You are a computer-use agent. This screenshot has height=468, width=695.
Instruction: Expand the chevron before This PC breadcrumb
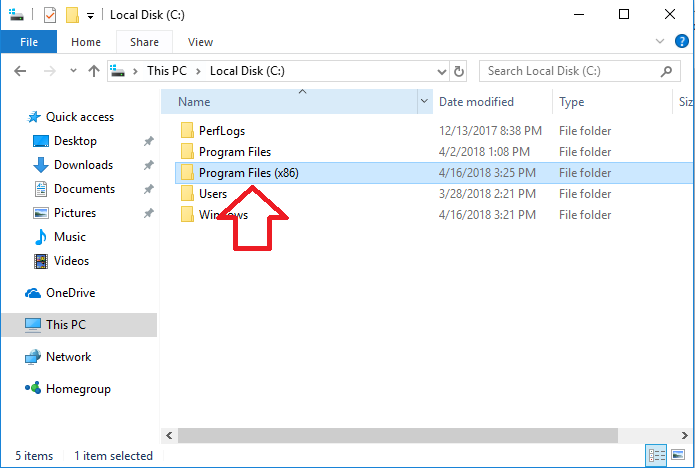click(135, 71)
